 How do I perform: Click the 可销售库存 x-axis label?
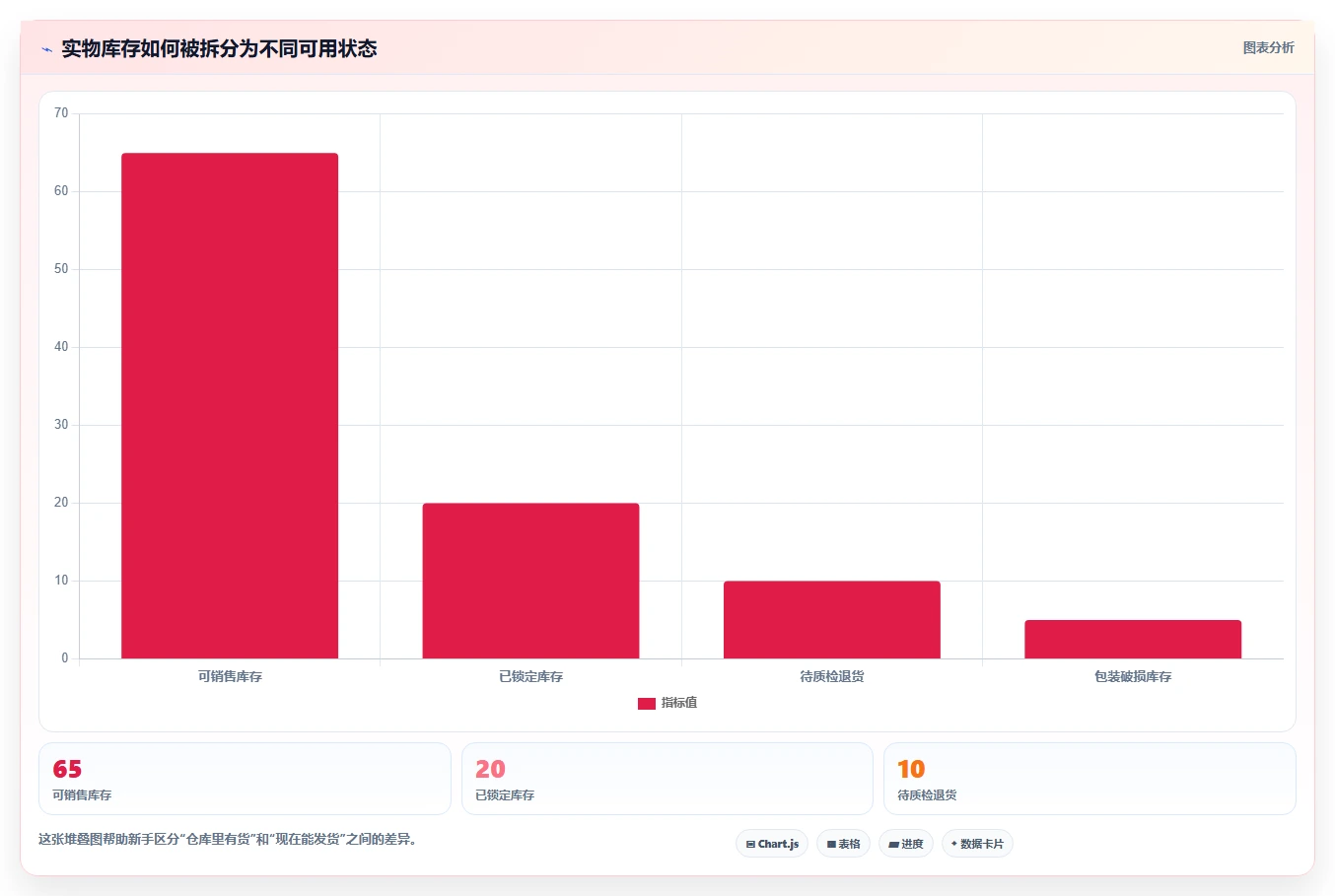pos(230,676)
